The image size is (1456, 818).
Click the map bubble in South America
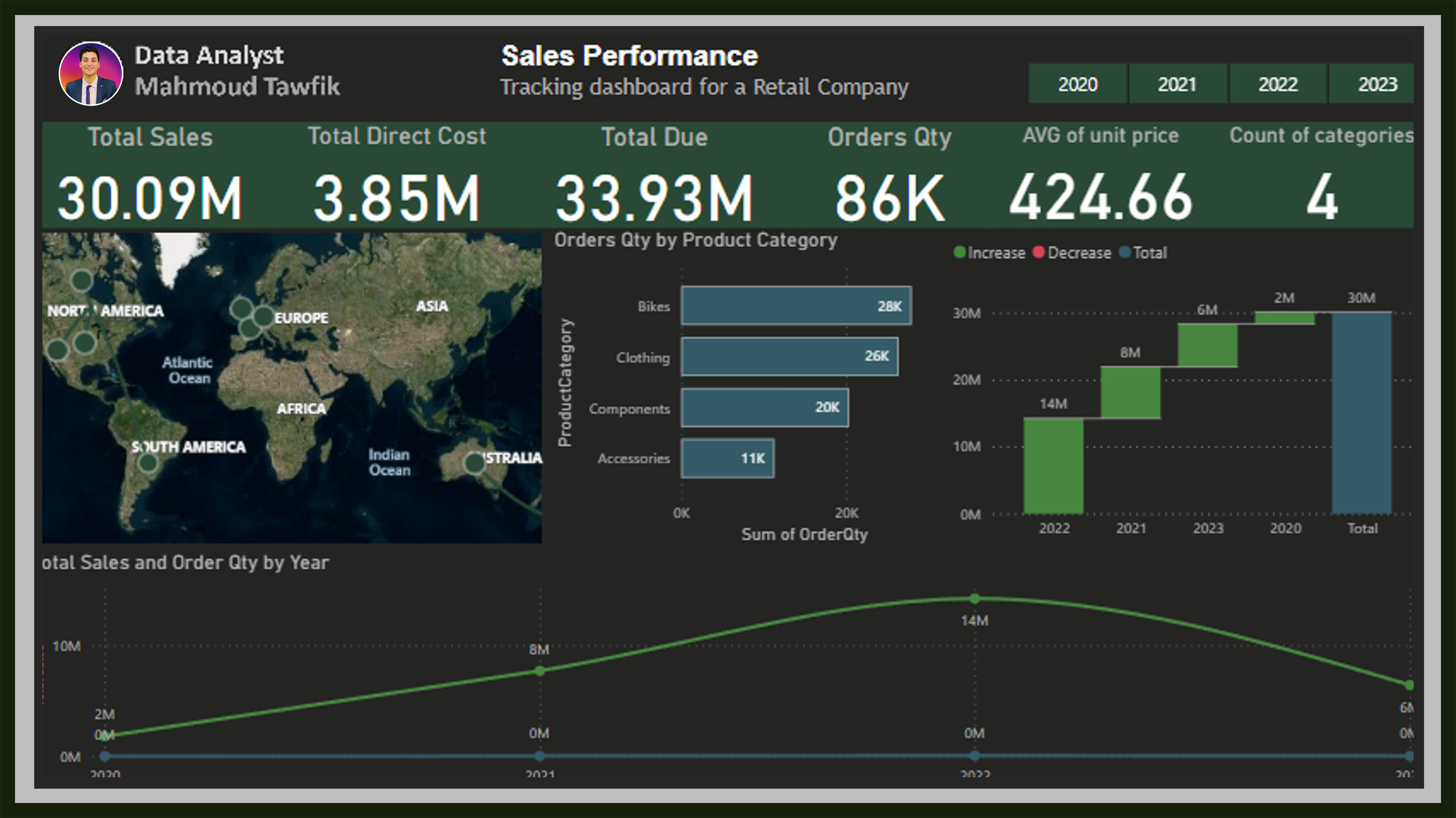click(x=148, y=463)
